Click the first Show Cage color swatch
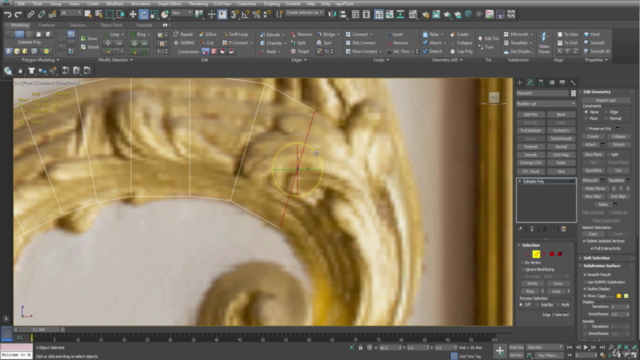 click(619, 296)
